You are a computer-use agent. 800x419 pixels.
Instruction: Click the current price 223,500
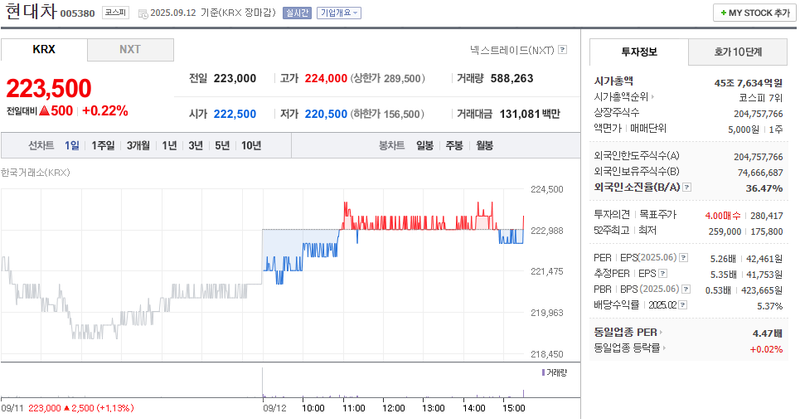click(x=49, y=88)
